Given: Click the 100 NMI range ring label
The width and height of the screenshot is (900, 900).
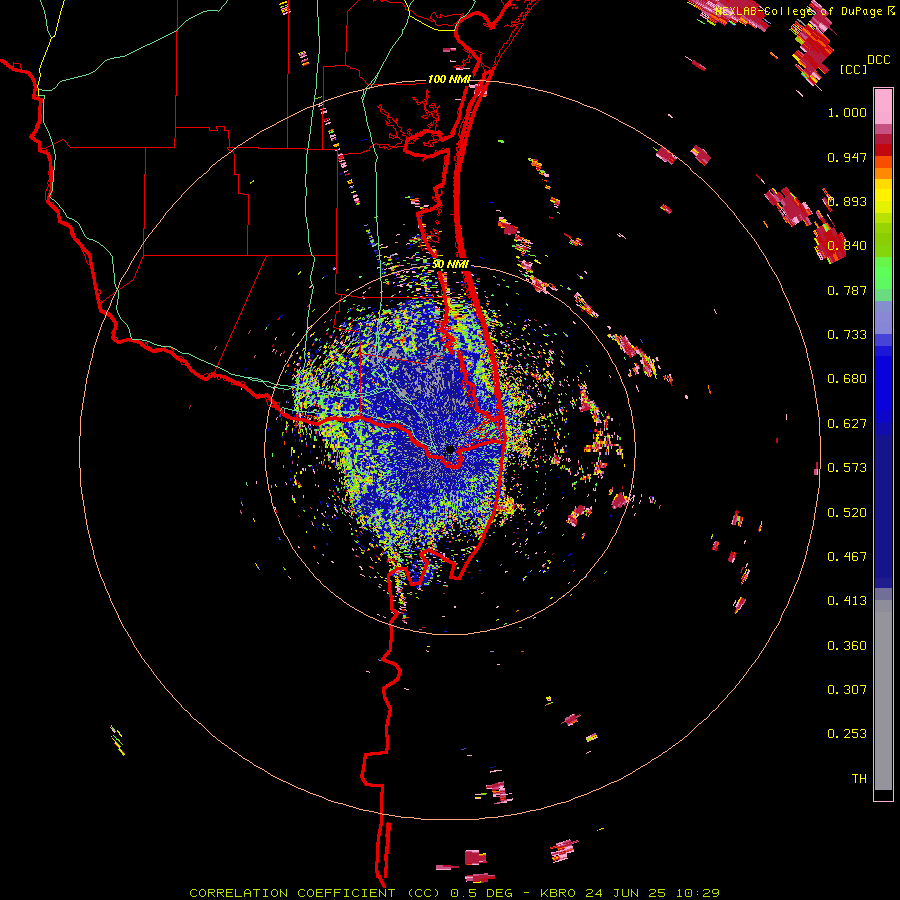Looking at the screenshot, I should (x=449, y=79).
